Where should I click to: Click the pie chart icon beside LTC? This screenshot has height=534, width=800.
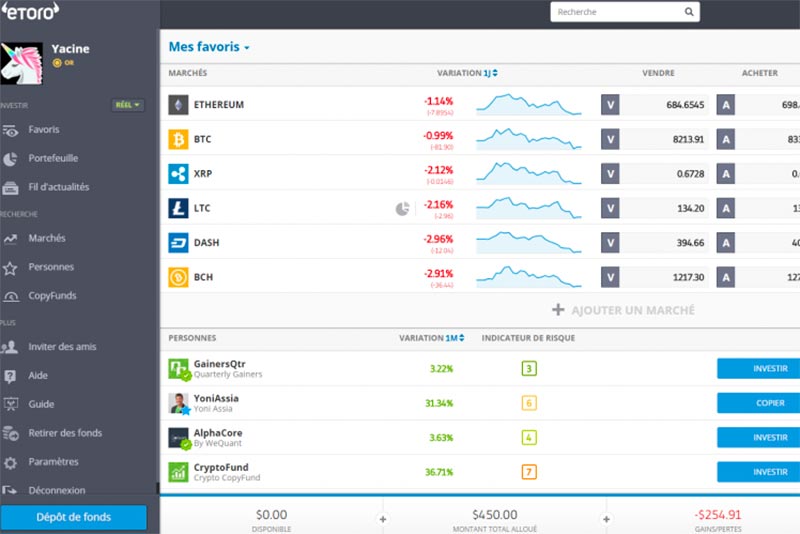click(403, 209)
